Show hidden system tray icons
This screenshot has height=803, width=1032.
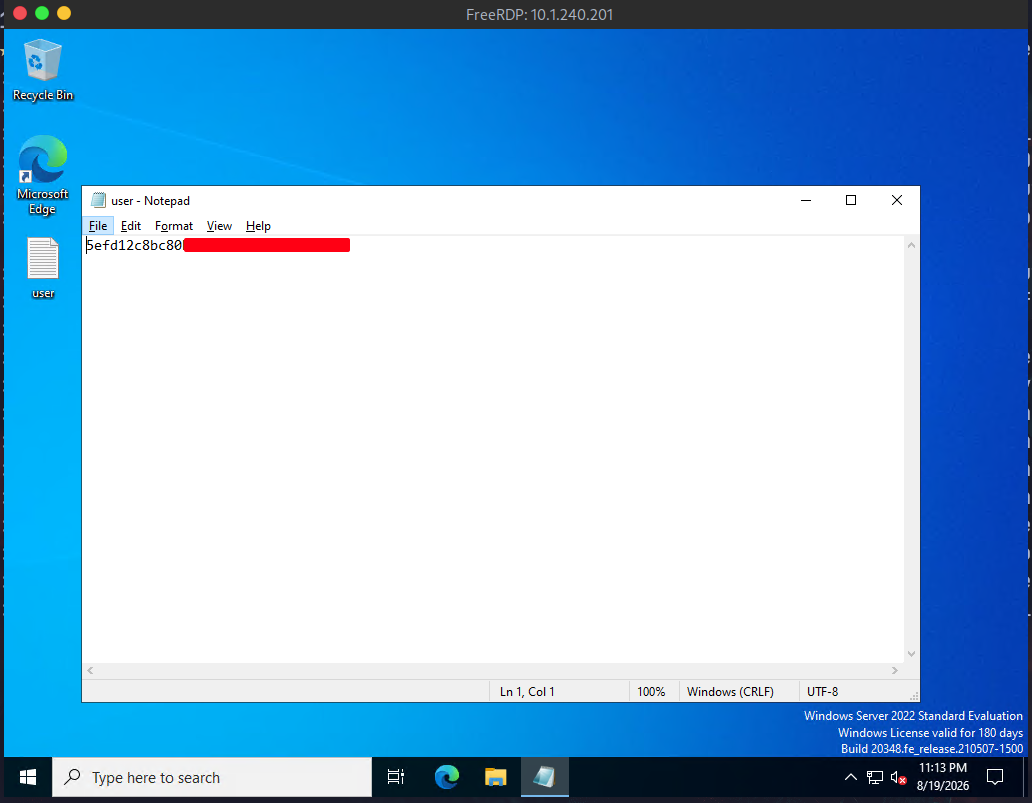point(850,777)
